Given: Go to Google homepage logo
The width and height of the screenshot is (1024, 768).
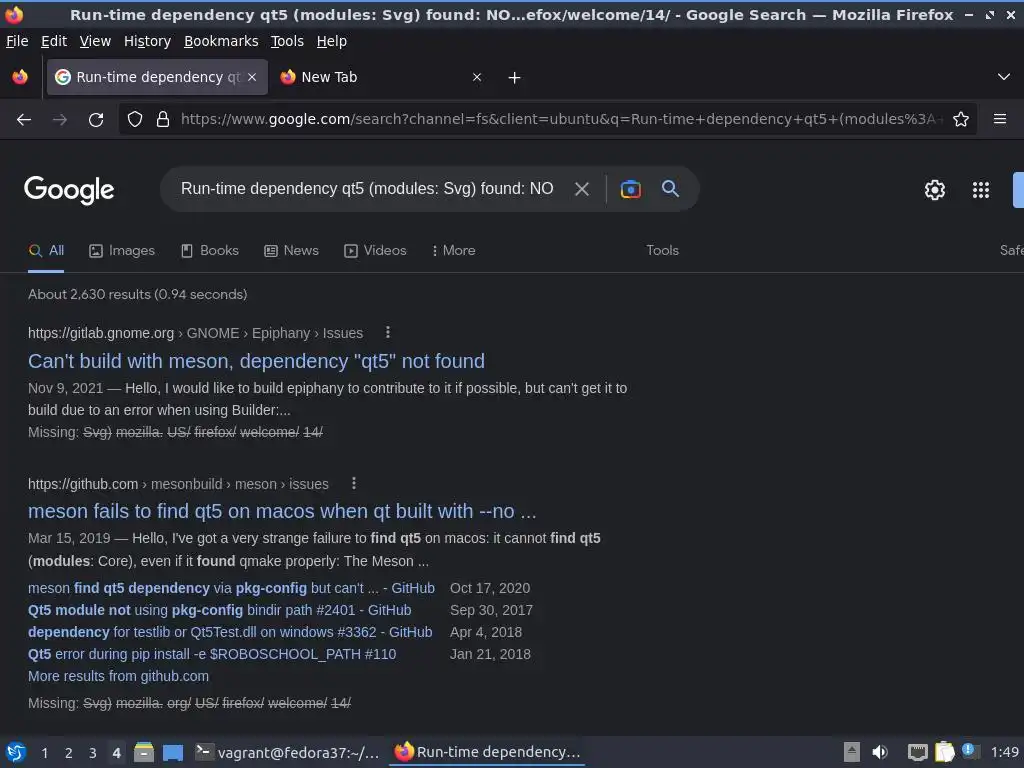Looking at the screenshot, I should [x=69, y=190].
